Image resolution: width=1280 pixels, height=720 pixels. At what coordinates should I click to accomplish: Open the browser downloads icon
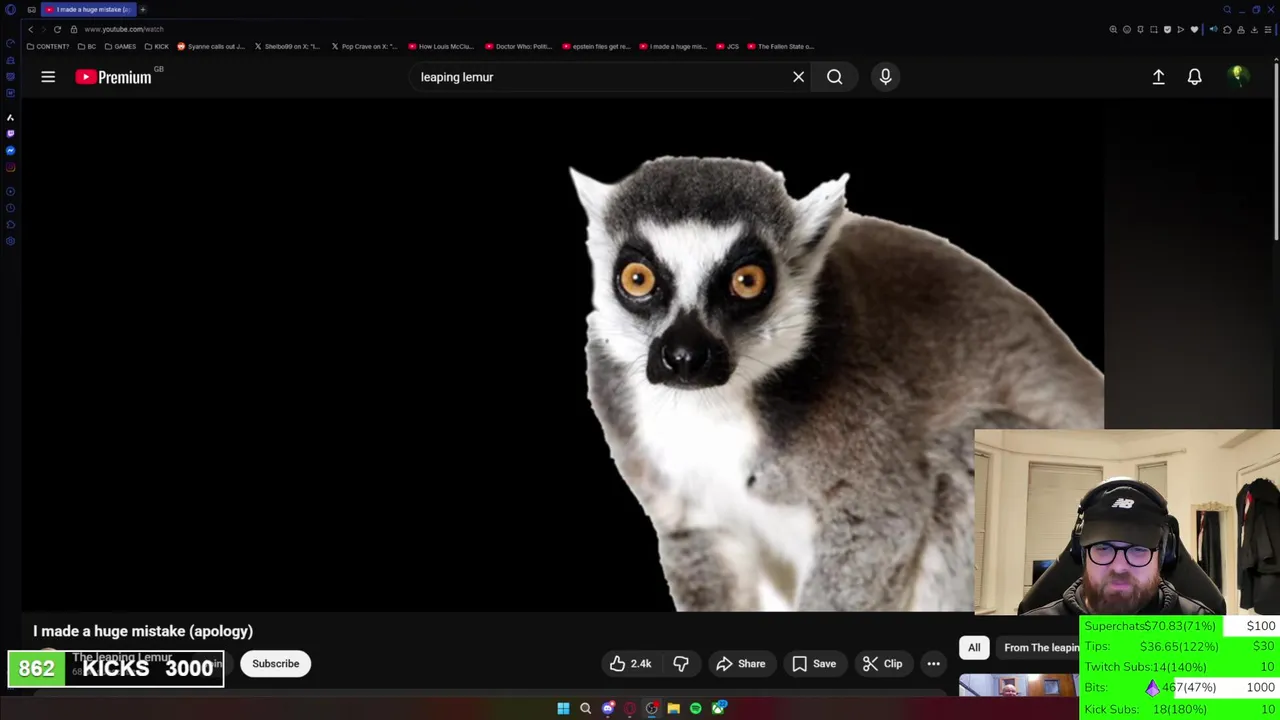(1254, 30)
